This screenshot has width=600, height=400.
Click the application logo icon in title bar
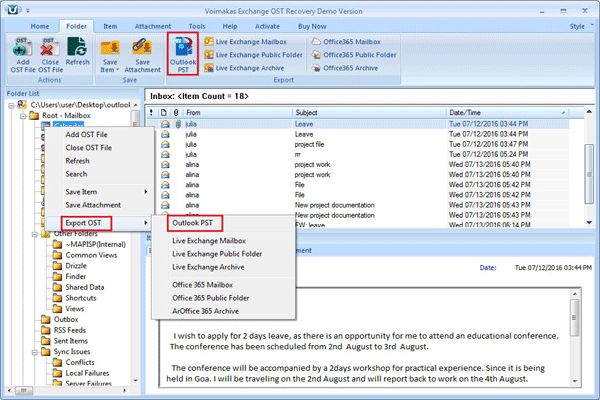13,10
